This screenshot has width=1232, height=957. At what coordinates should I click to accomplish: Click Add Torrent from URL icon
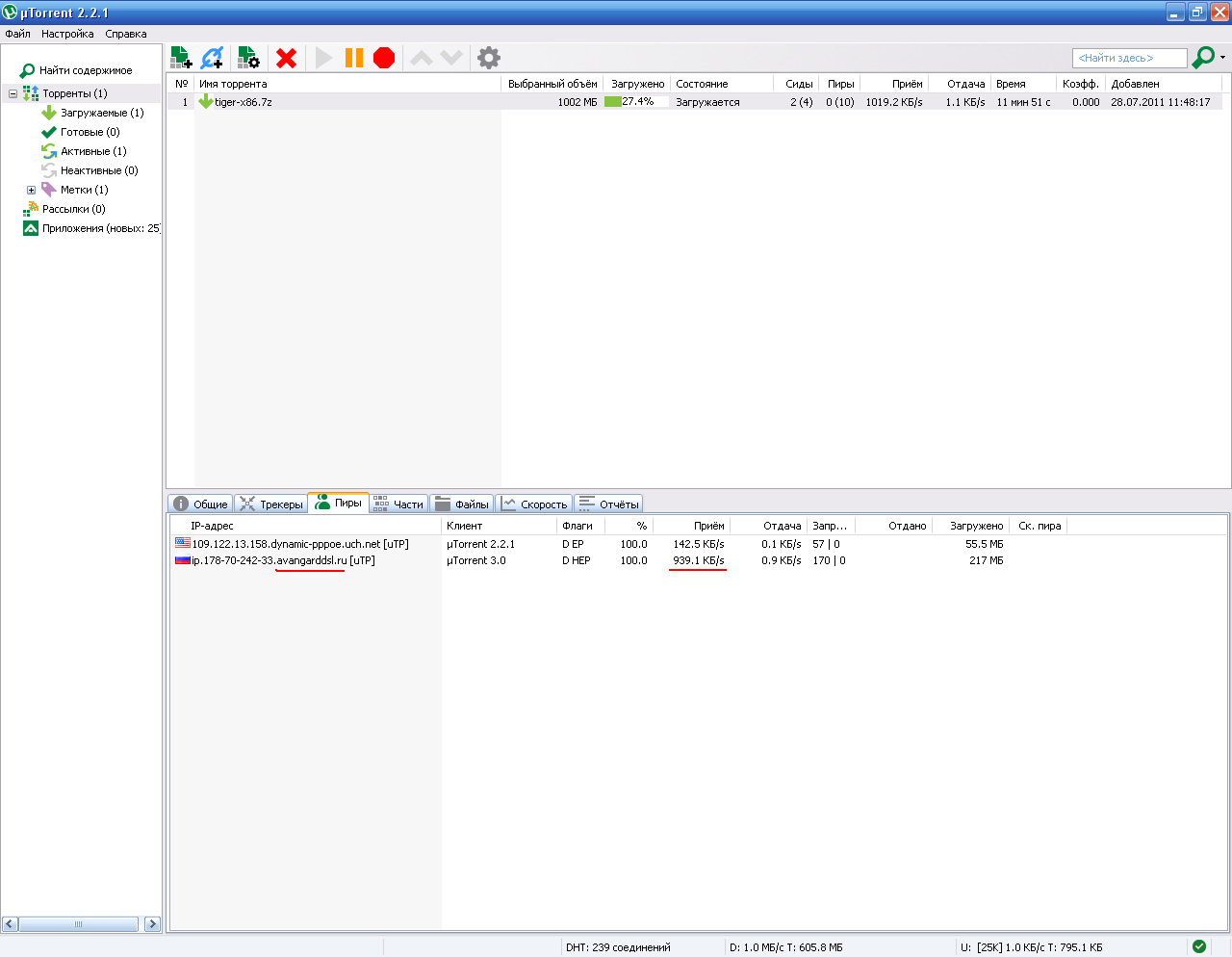(212, 58)
